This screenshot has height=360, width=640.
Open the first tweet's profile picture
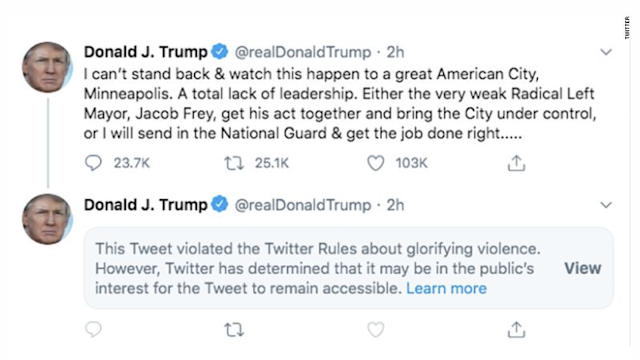[x=47, y=67]
